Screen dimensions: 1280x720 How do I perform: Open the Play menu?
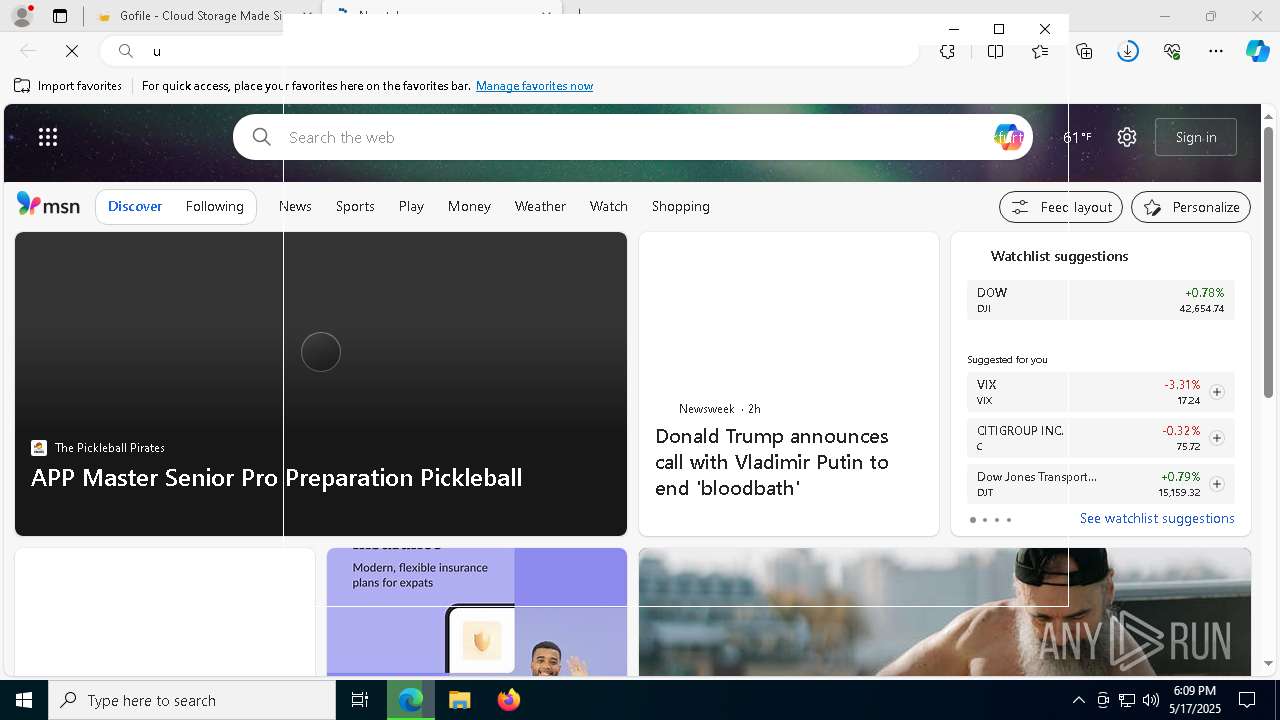point(411,206)
